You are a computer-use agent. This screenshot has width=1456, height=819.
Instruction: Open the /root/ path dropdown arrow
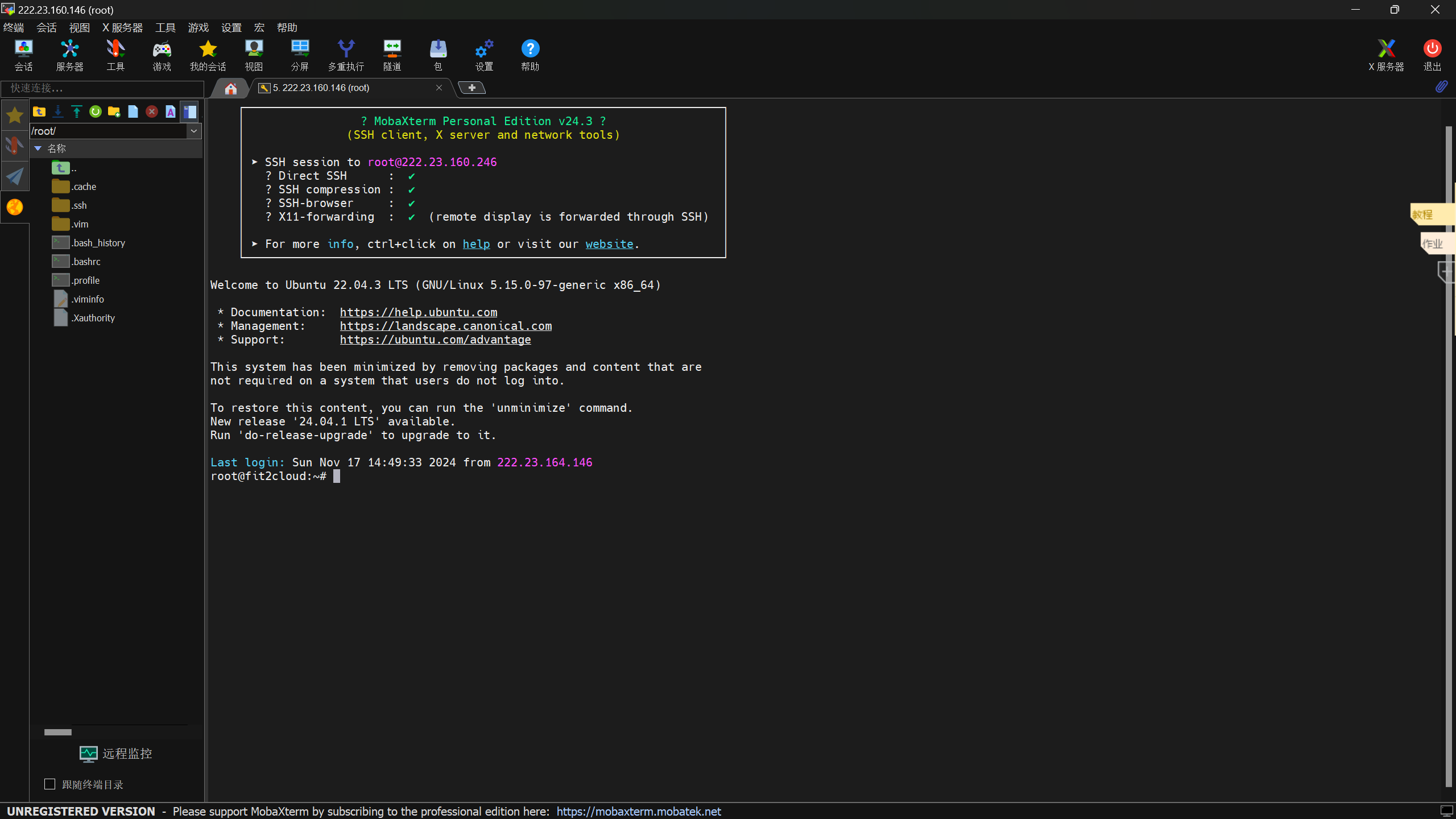(194, 131)
